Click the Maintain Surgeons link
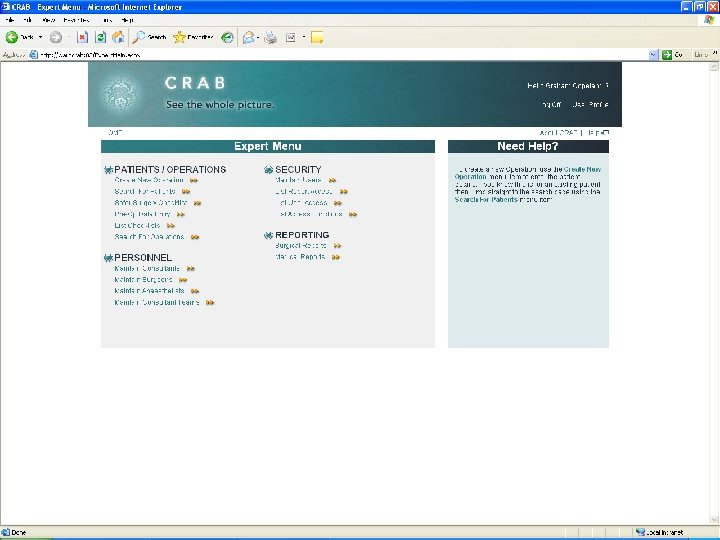The image size is (720, 540). click(x=143, y=280)
